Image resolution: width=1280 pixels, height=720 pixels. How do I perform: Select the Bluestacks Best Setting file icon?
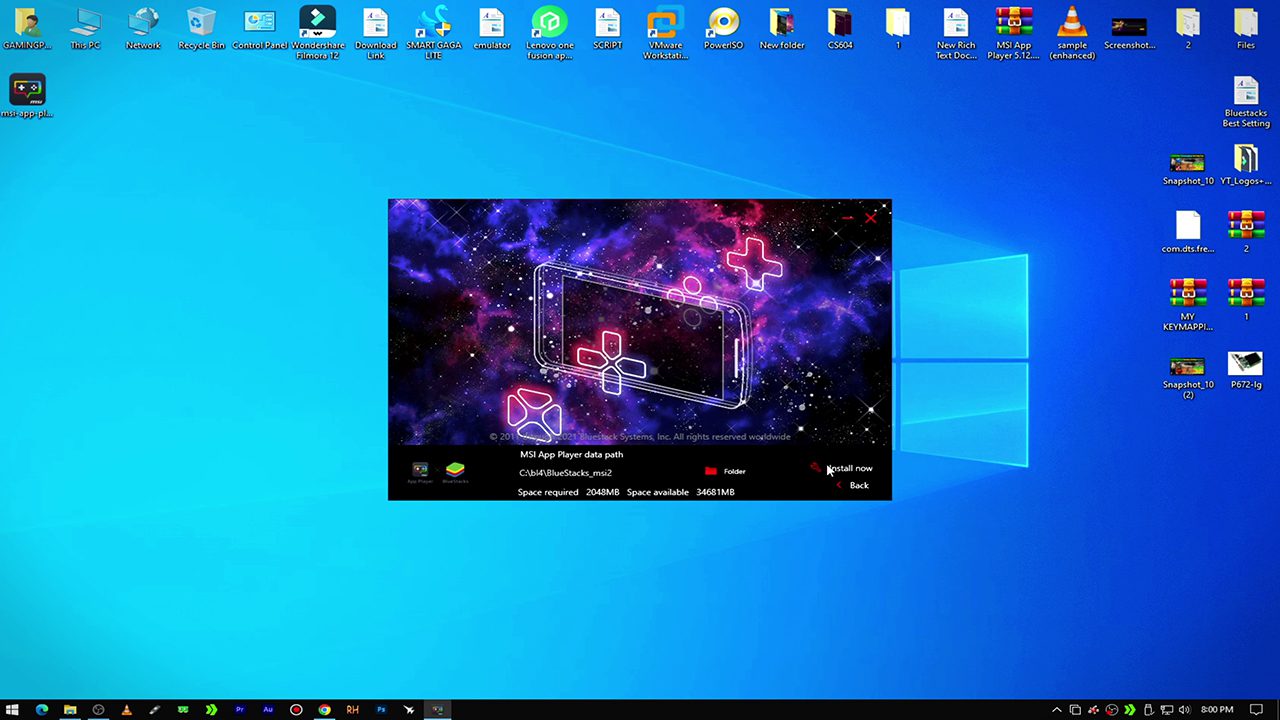1246,102
